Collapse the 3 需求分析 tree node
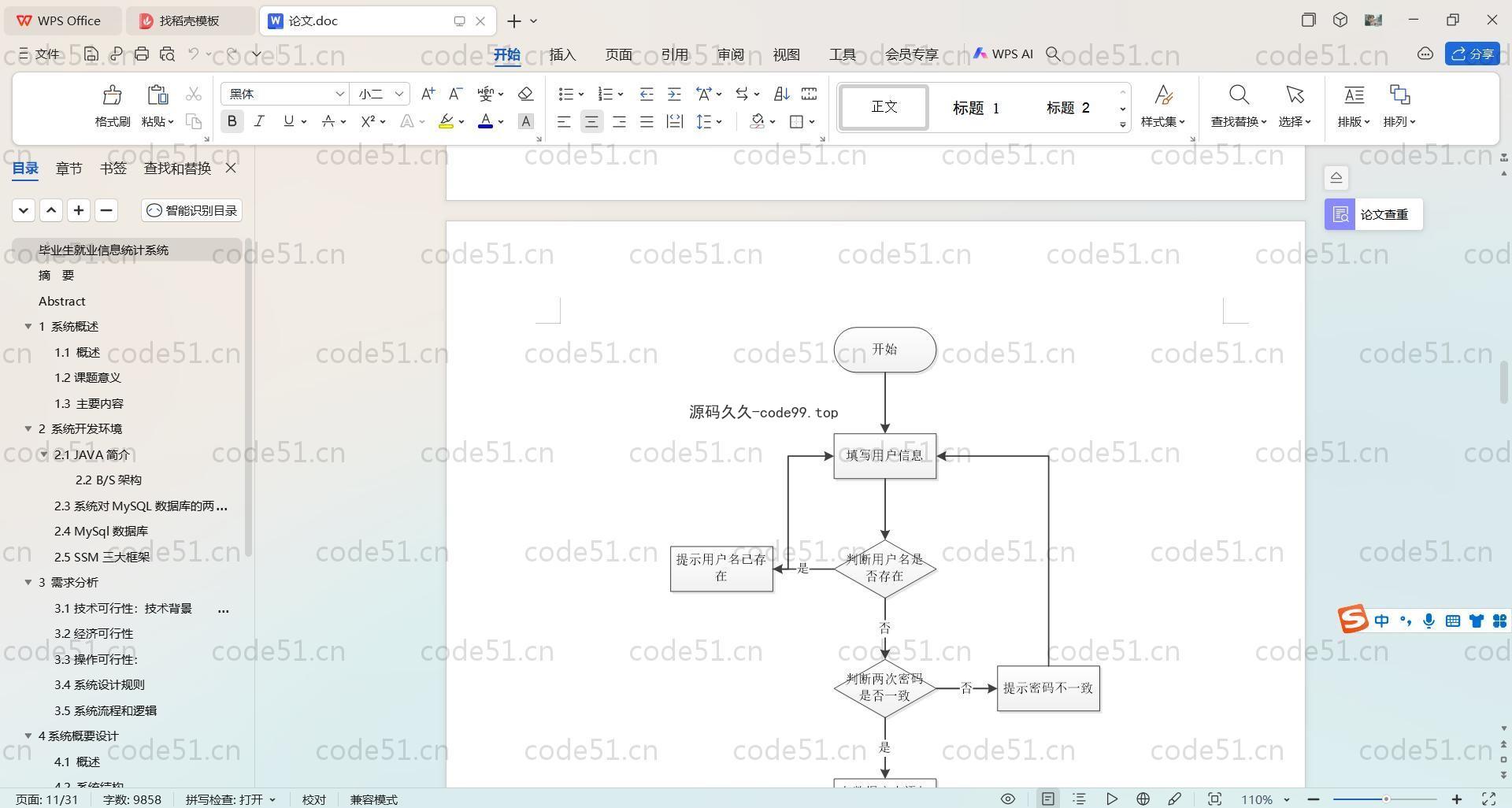1512x808 pixels. tap(28, 582)
